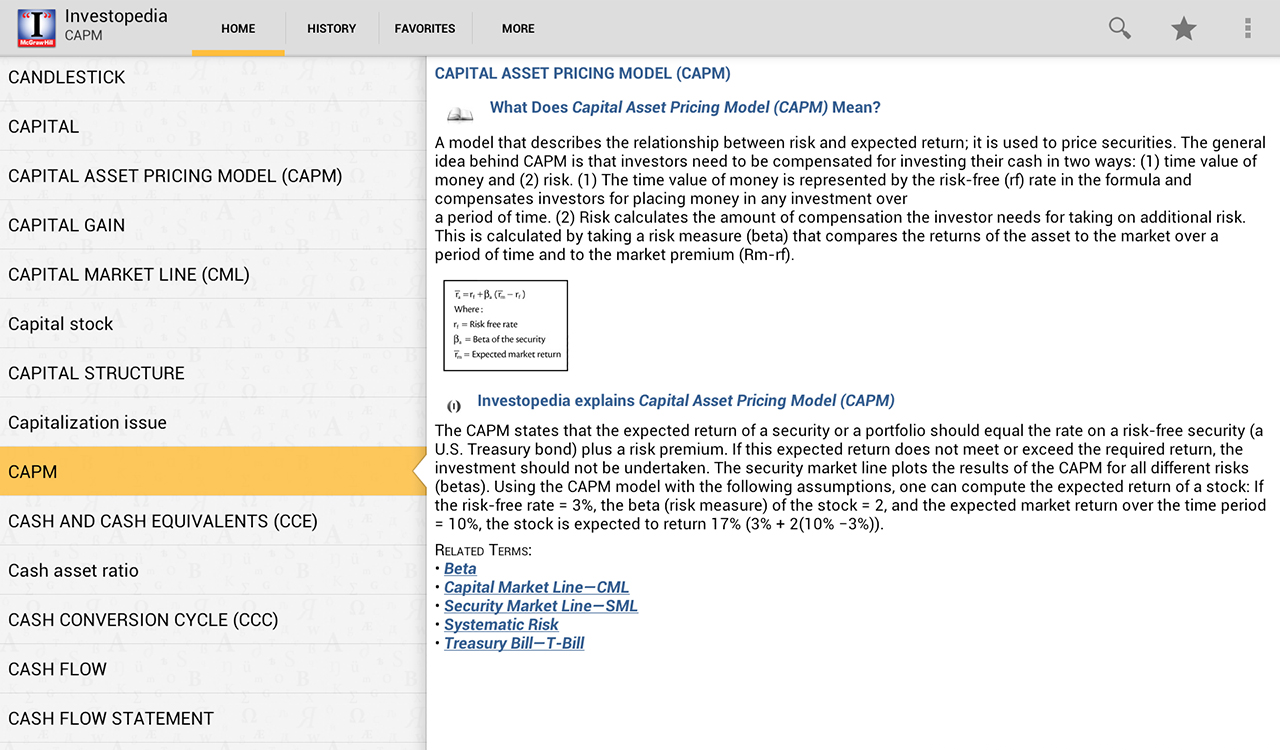Open CASH FLOW STATEMENT list entry

213,718
